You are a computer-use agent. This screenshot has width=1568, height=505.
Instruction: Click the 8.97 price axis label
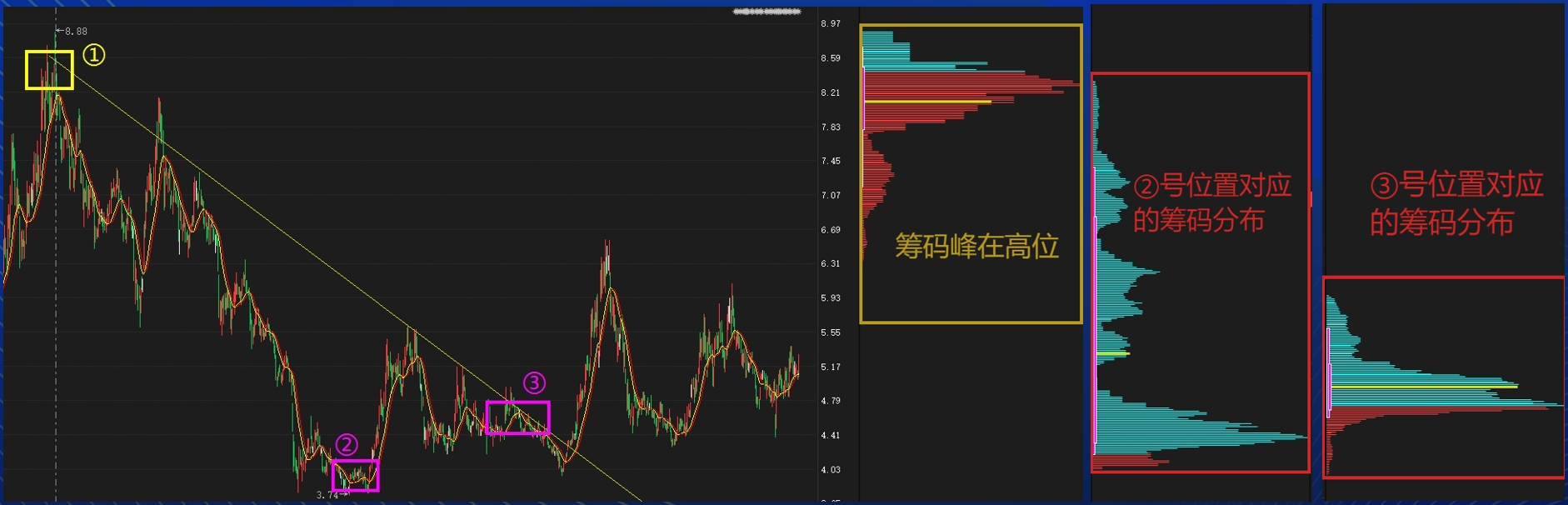click(x=830, y=24)
